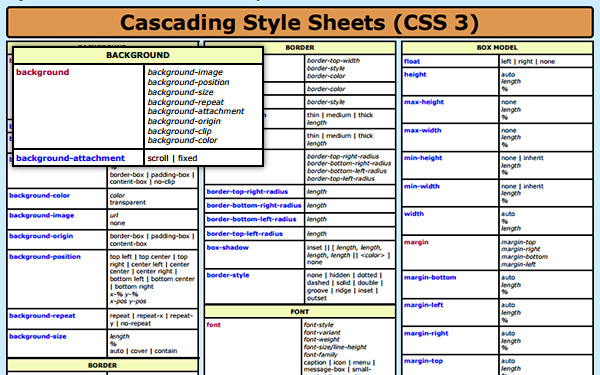
Task: Click the min-width property name
Action: point(422,186)
